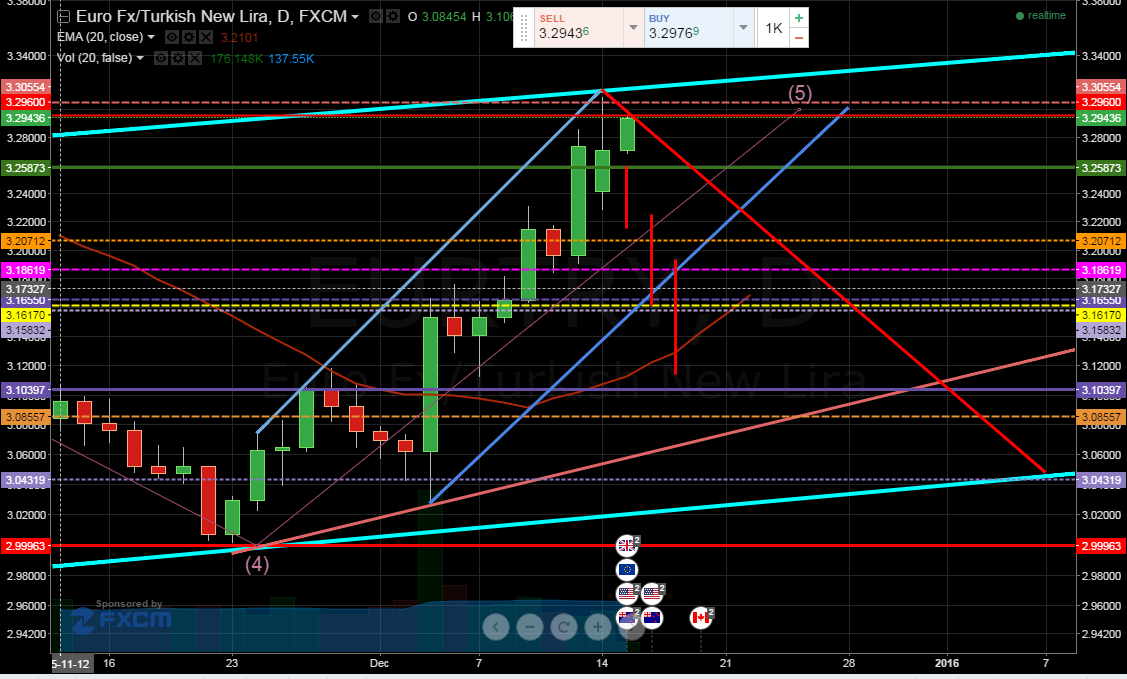Image resolution: width=1127 pixels, height=679 pixels.
Task: Click the 1K trade quantity field
Action: 773,28
